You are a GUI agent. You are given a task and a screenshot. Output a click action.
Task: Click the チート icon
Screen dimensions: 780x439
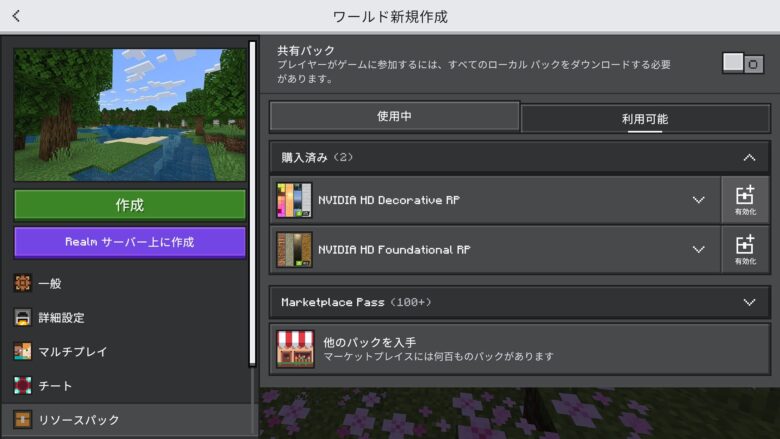pos(22,386)
